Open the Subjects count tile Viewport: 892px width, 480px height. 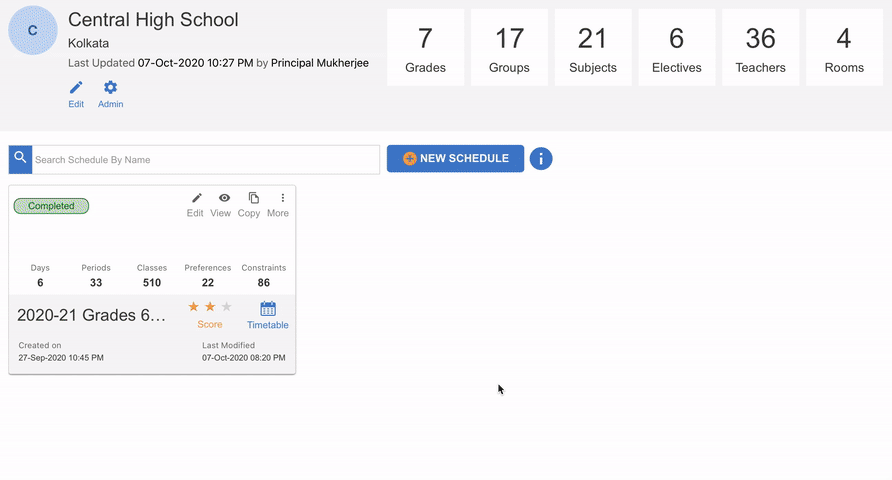coord(593,47)
